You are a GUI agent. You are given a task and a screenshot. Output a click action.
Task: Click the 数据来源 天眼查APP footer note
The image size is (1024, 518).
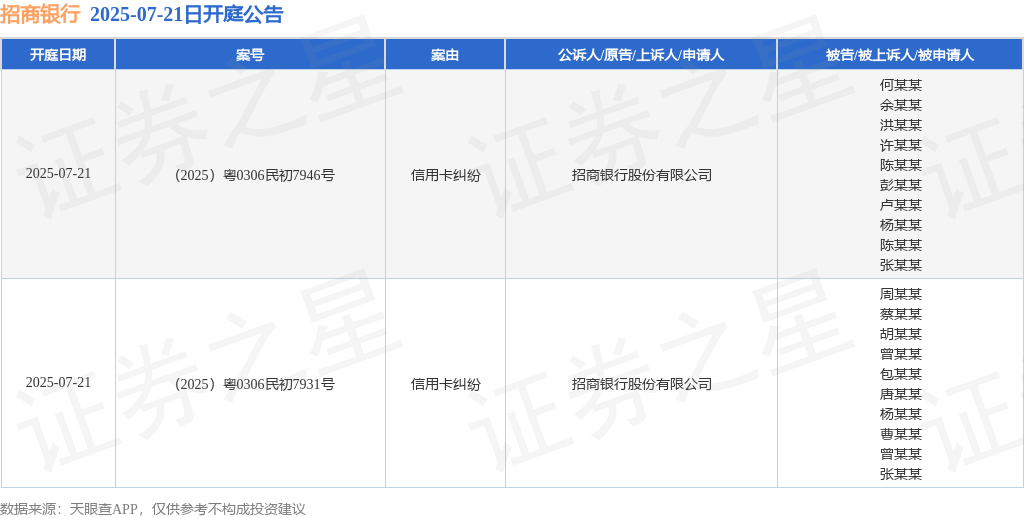click(x=153, y=509)
